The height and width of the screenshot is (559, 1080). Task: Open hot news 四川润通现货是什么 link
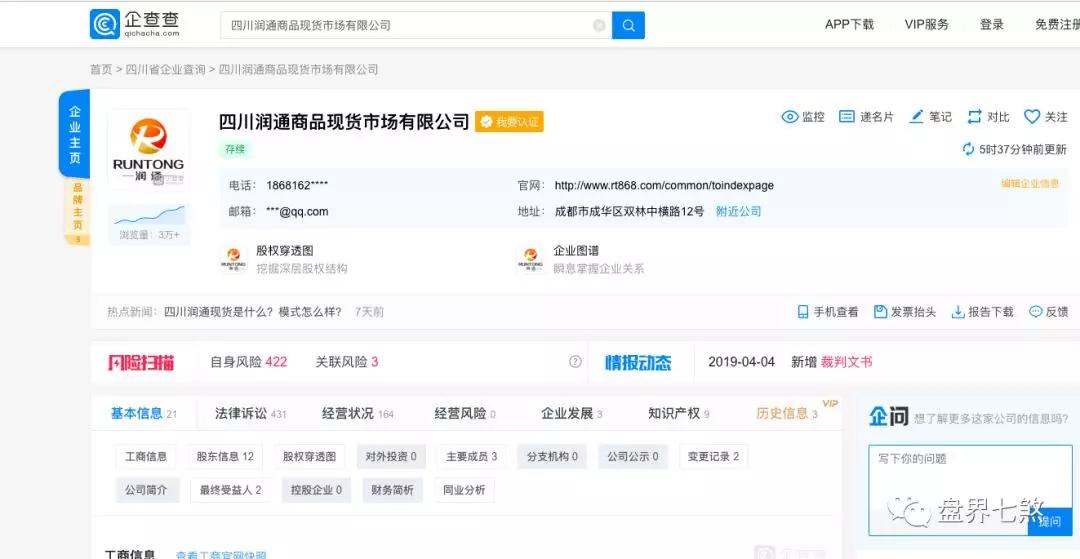click(253, 312)
